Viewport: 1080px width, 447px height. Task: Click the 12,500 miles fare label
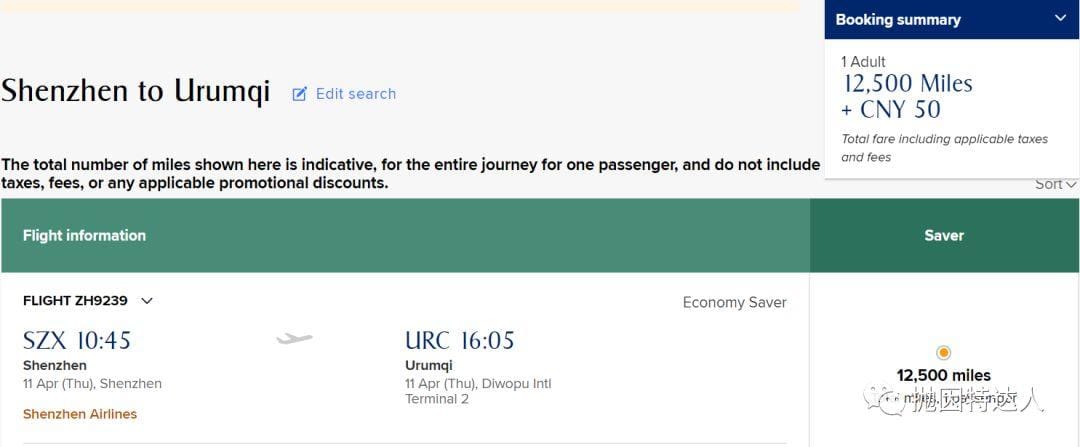point(944,375)
